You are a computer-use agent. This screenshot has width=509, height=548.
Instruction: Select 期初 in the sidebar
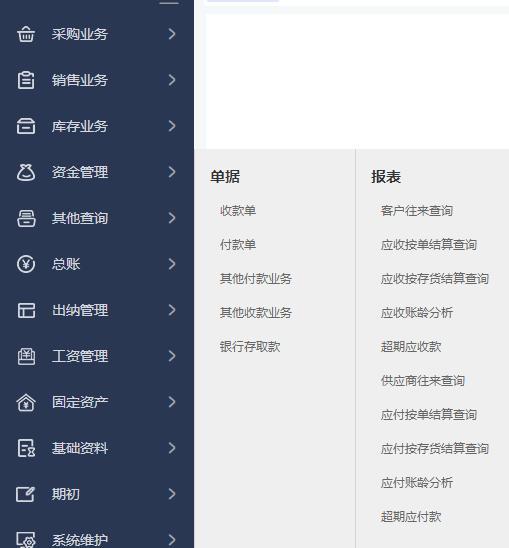pyautogui.click(x=66, y=494)
